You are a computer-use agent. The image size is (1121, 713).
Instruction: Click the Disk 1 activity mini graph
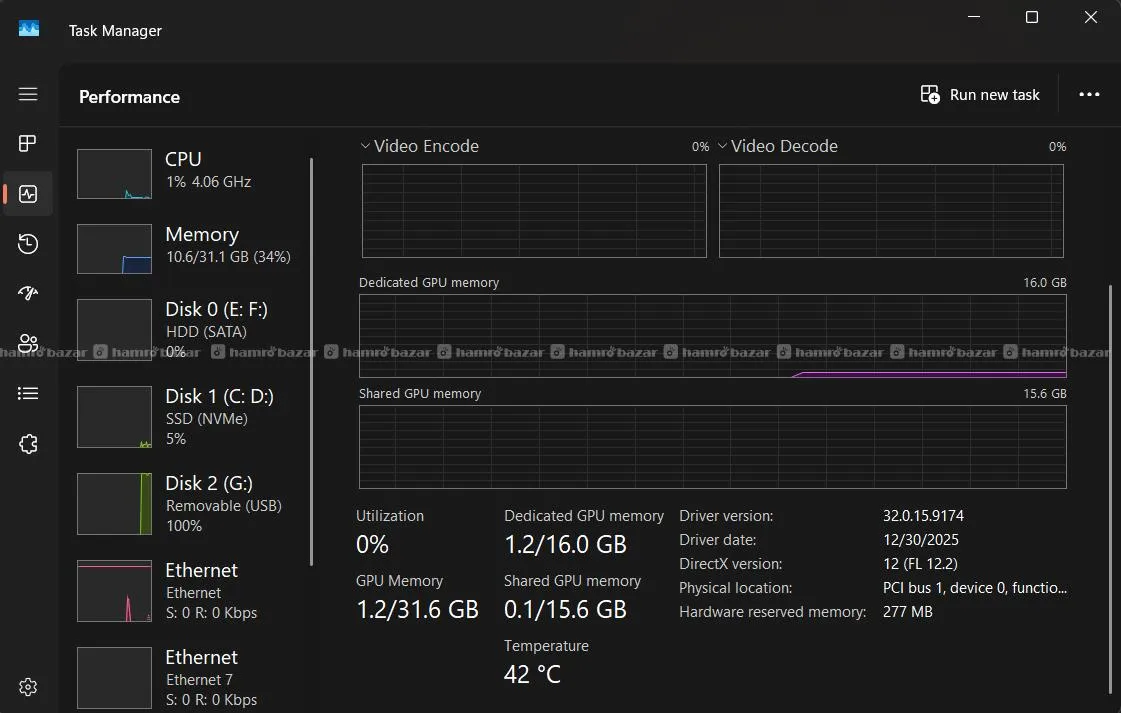(114, 417)
